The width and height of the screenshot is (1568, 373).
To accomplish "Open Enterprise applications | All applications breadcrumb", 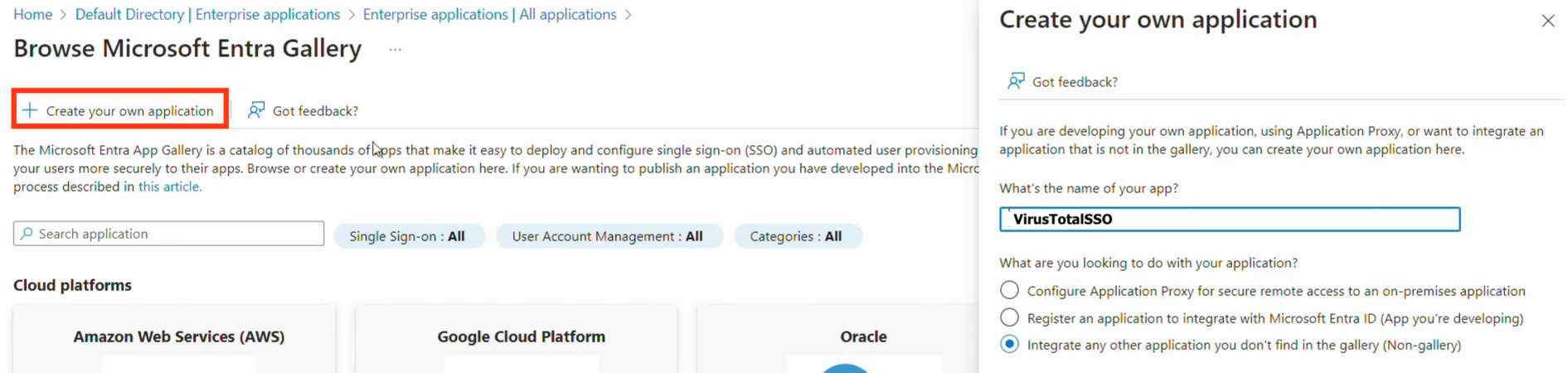I will point(489,14).
